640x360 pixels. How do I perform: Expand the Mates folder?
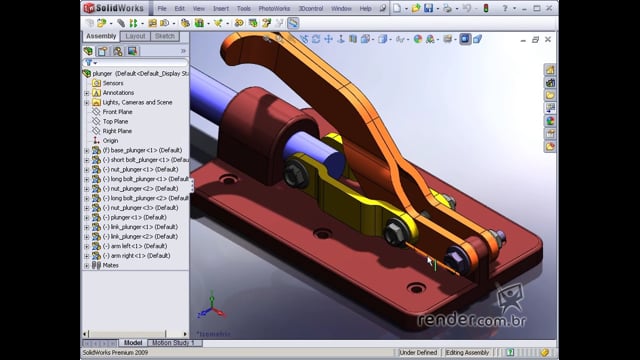point(87,265)
